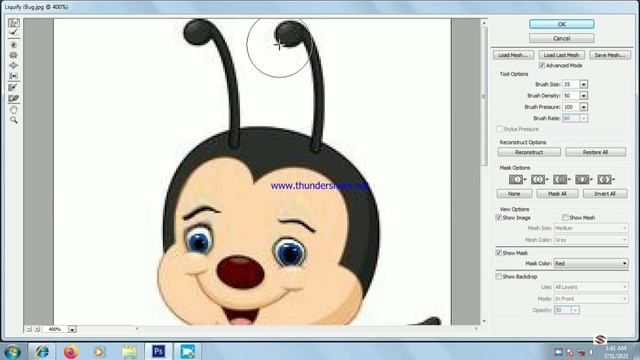This screenshot has height=360, width=640.
Task: Click the backdrop Mode In Front dropdown
Action: [x=591, y=299]
